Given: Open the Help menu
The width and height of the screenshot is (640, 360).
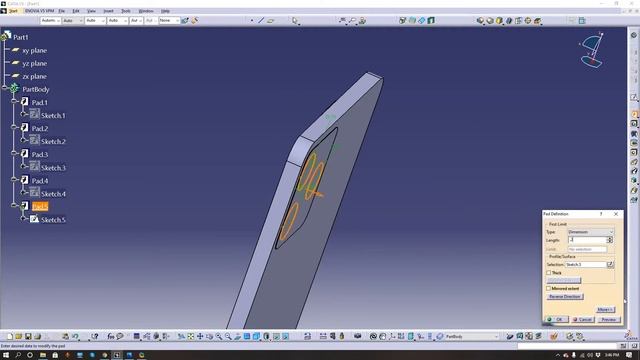Looking at the screenshot, I should (165, 11).
